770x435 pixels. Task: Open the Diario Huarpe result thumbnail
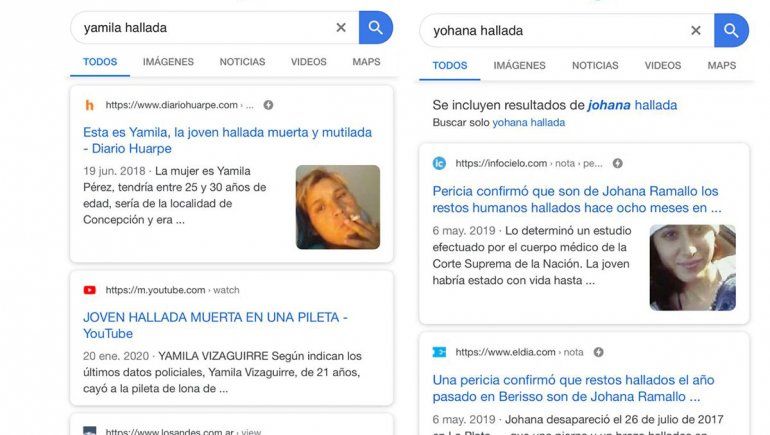pyautogui.click(x=338, y=207)
